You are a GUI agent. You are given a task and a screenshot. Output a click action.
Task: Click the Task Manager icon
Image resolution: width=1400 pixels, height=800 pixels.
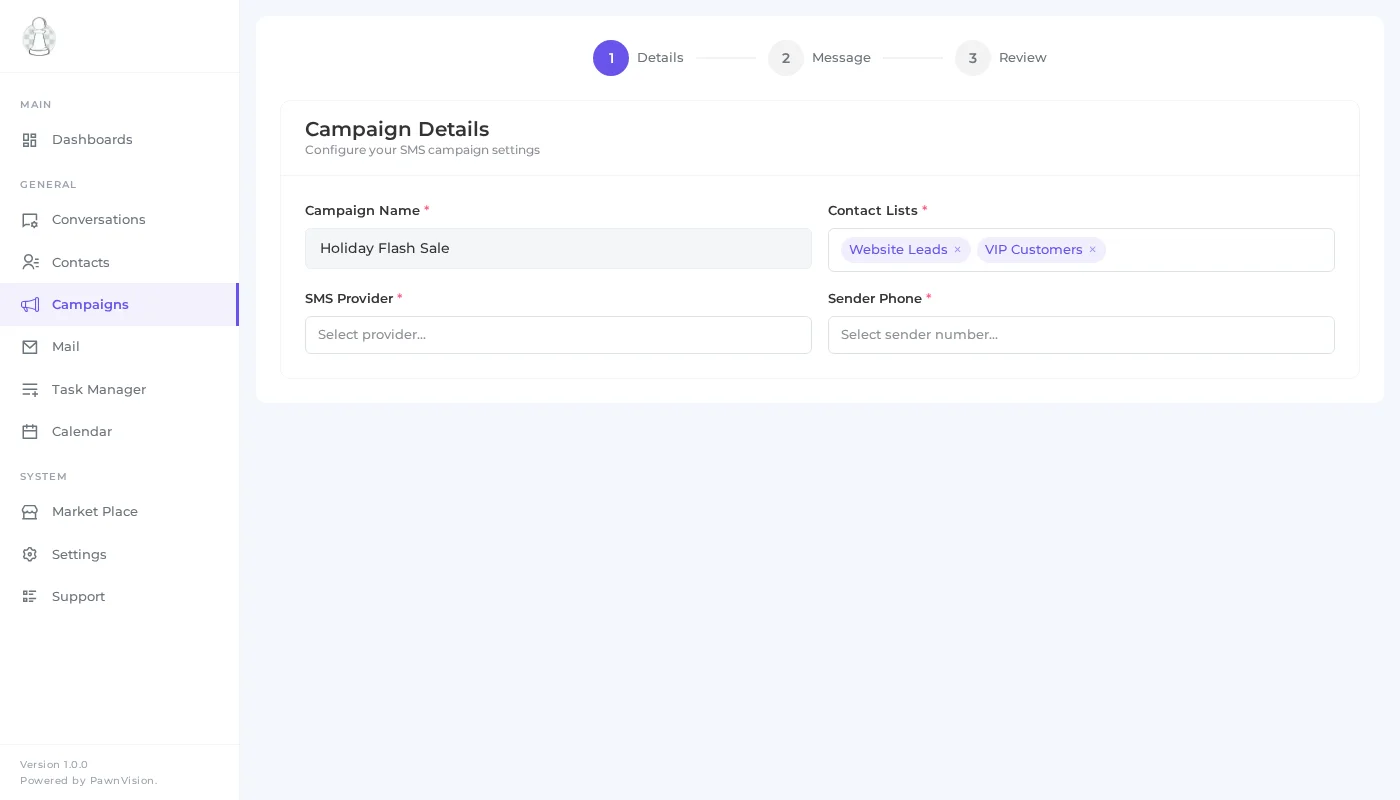30,389
